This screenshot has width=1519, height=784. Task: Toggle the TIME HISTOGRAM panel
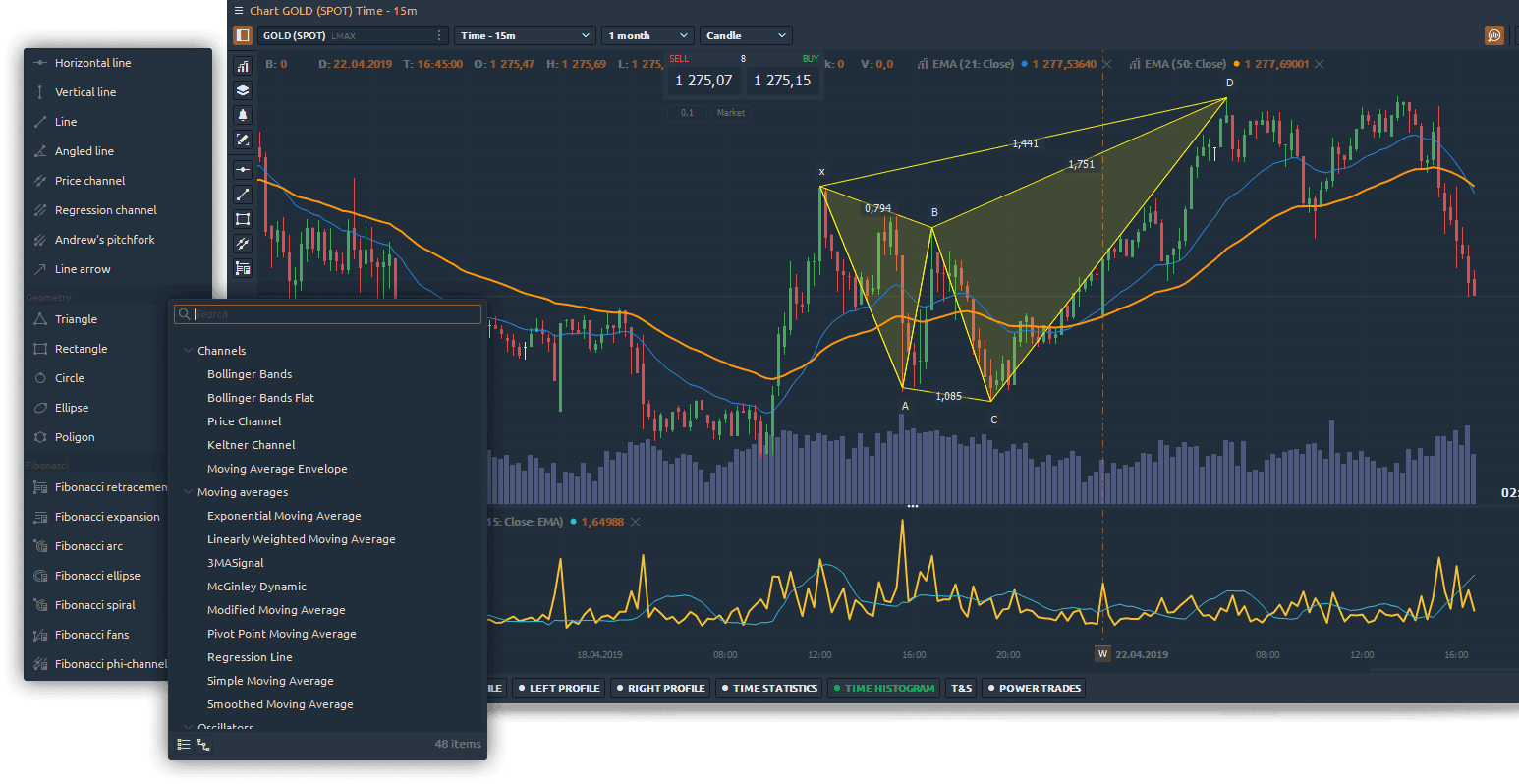point(883,688)
